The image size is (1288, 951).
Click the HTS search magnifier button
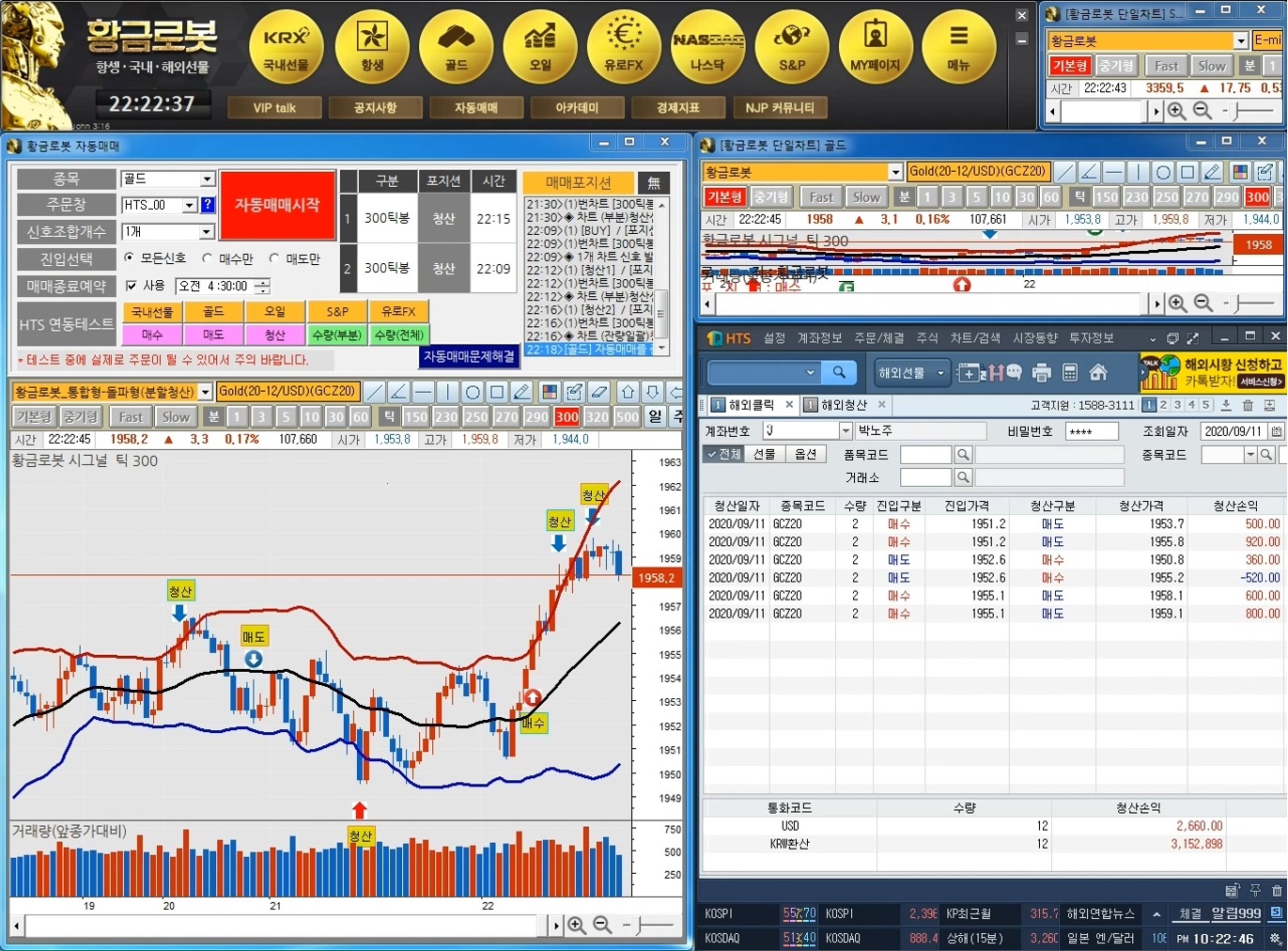[839, 372]
